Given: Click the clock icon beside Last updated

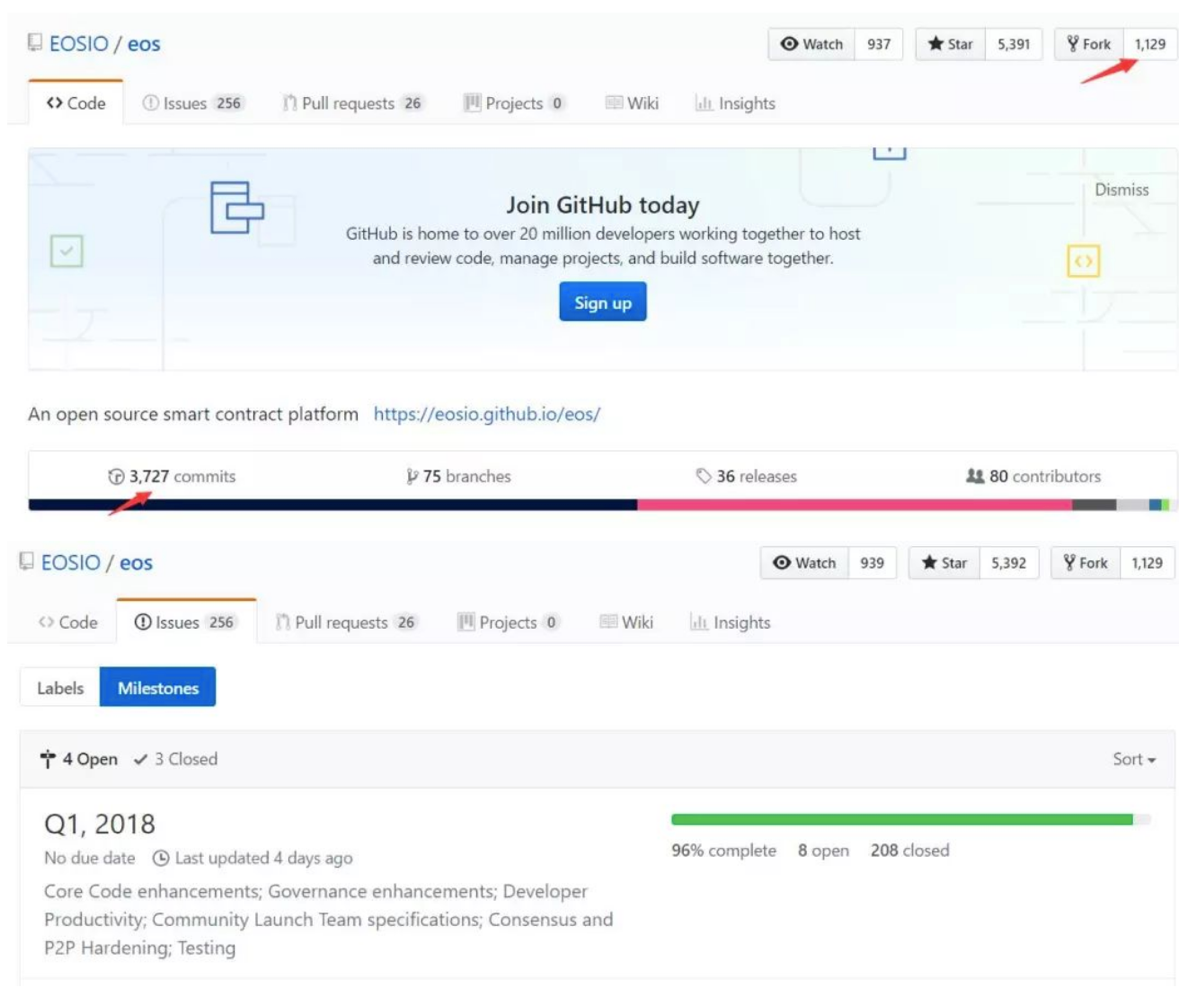Looking at the screenshot, I should pos(160,858).
